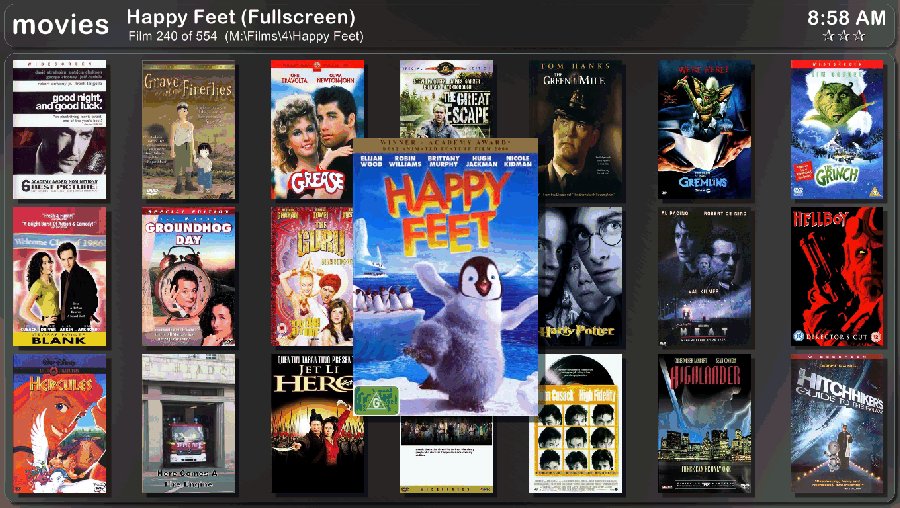Select Grave of the Fireflies cover
The width and height of the screenshot is (900, 508).
[189, 130]
